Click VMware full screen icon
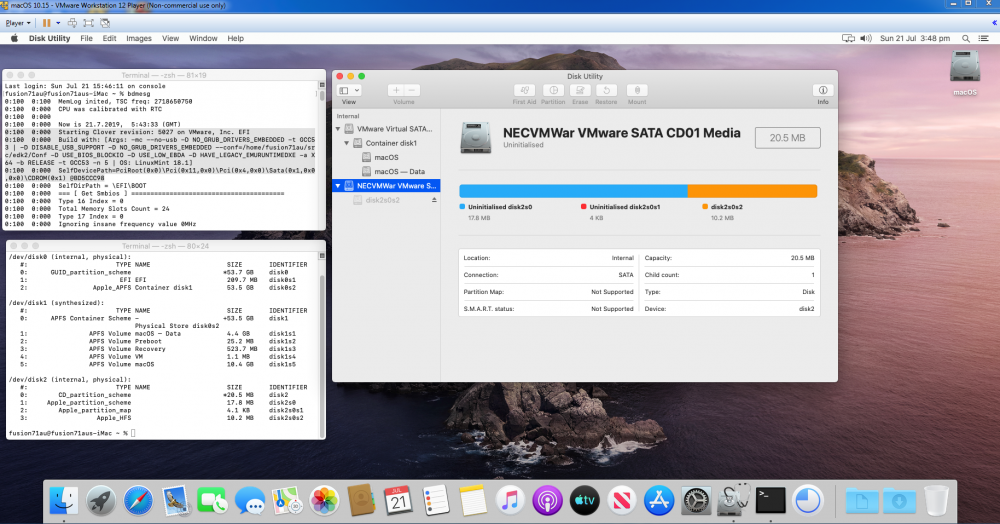The width and height of the screenshot is (1000, 524). 88,23
